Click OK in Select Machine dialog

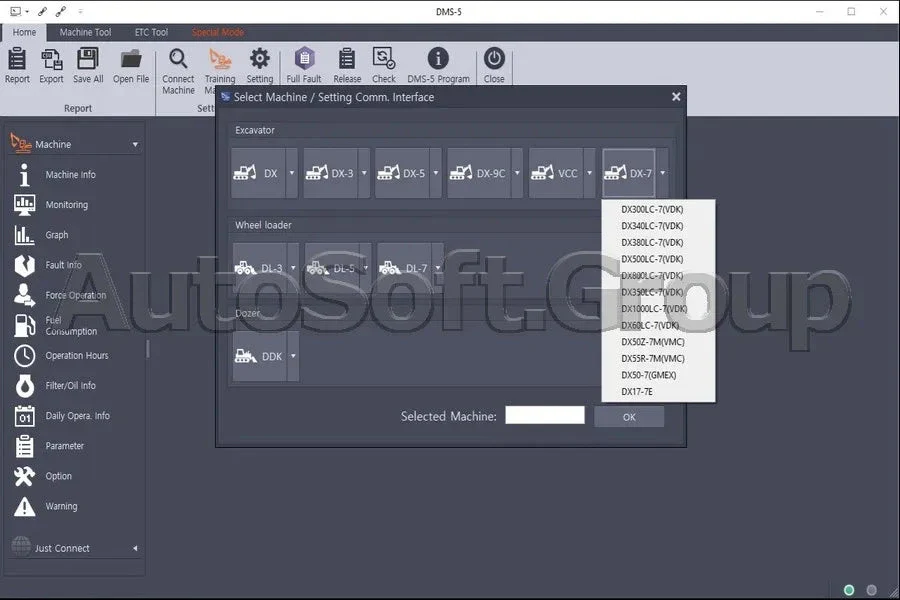(629, 417)
